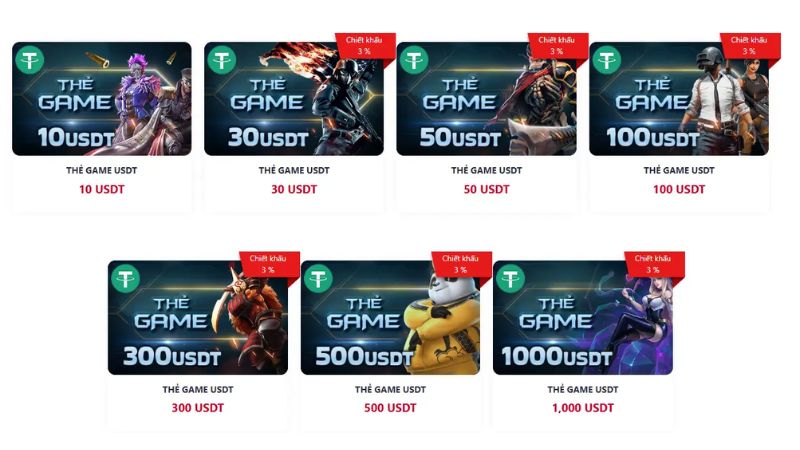Viewport: 800px width, 450px height.
Task: Click the Tether logo on 500USDT card
Action: 318,279
